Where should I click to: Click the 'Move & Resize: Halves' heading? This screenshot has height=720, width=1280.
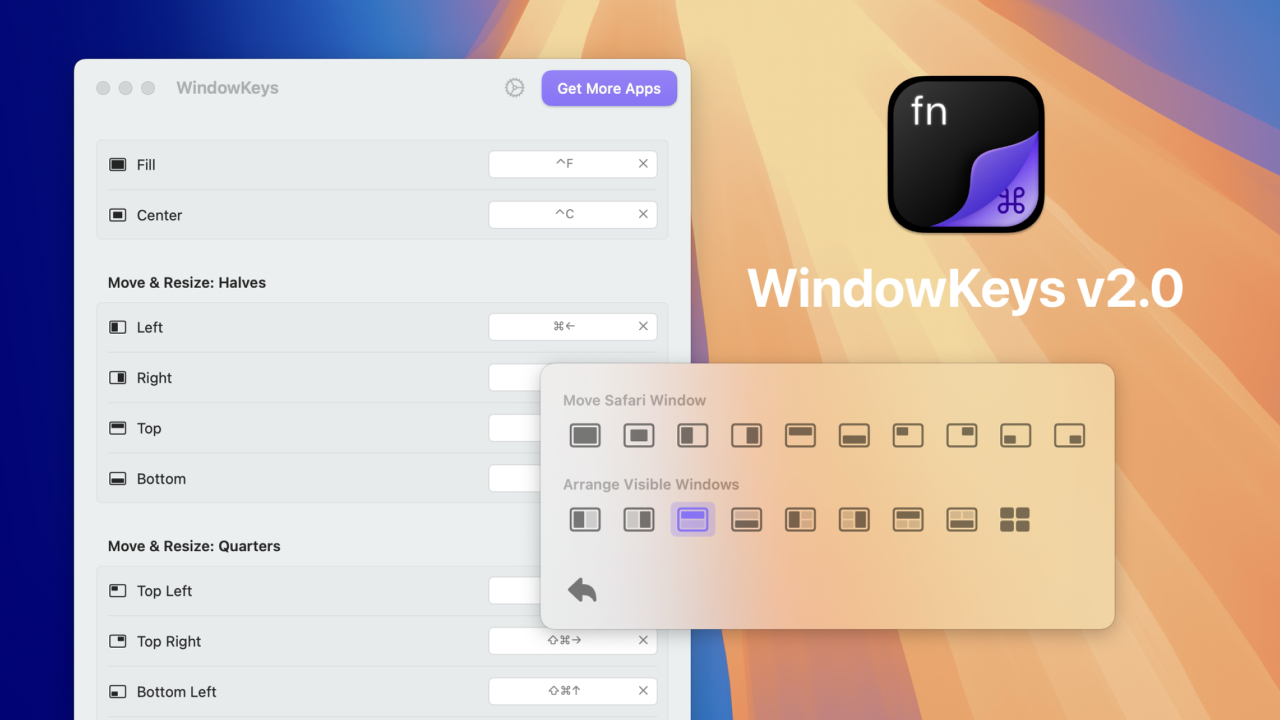pos(187,283)
